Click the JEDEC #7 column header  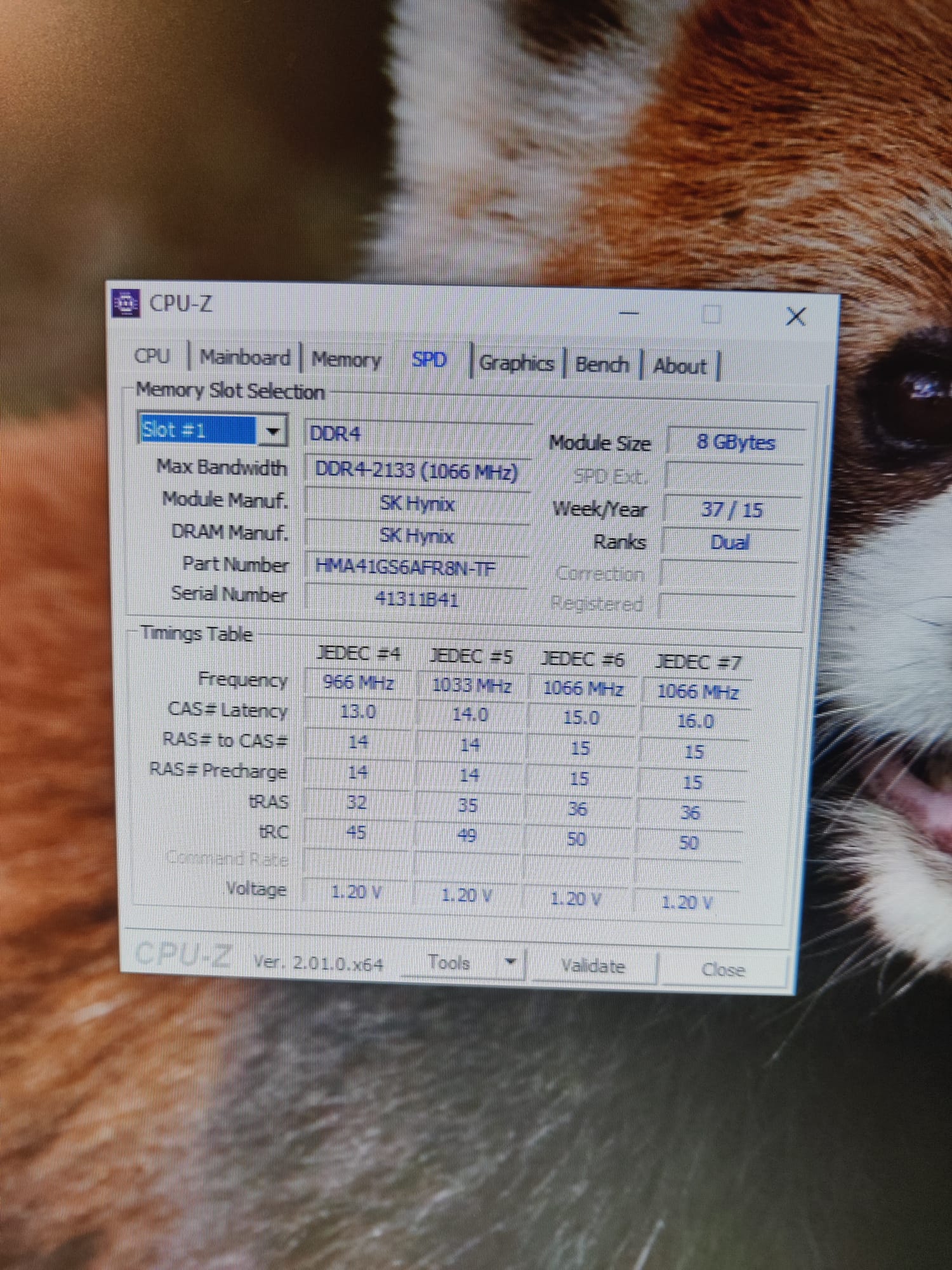click(697, 662)
